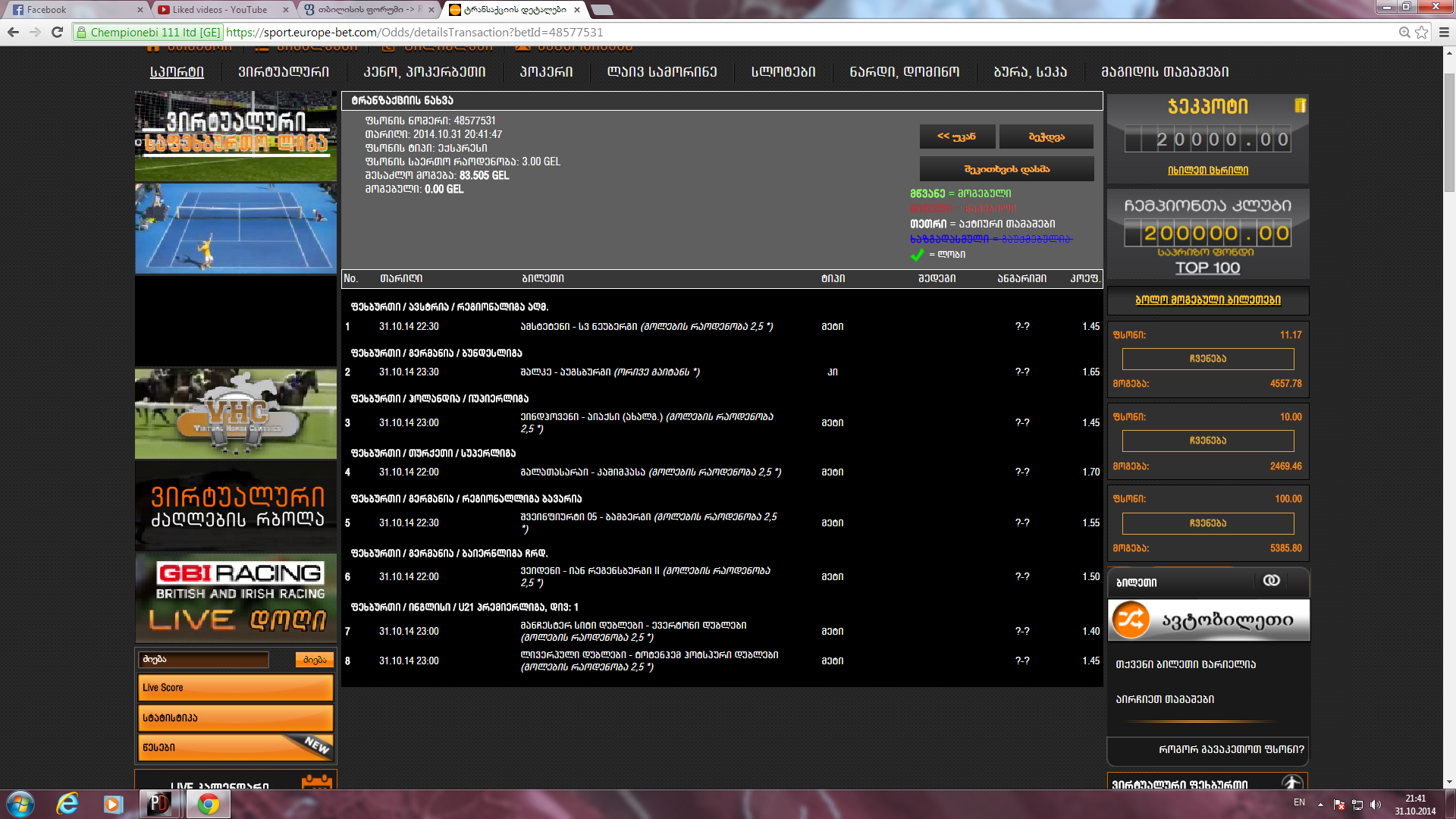Click the Live Score orange button
1456x819 pixels.
pos(235,688)
